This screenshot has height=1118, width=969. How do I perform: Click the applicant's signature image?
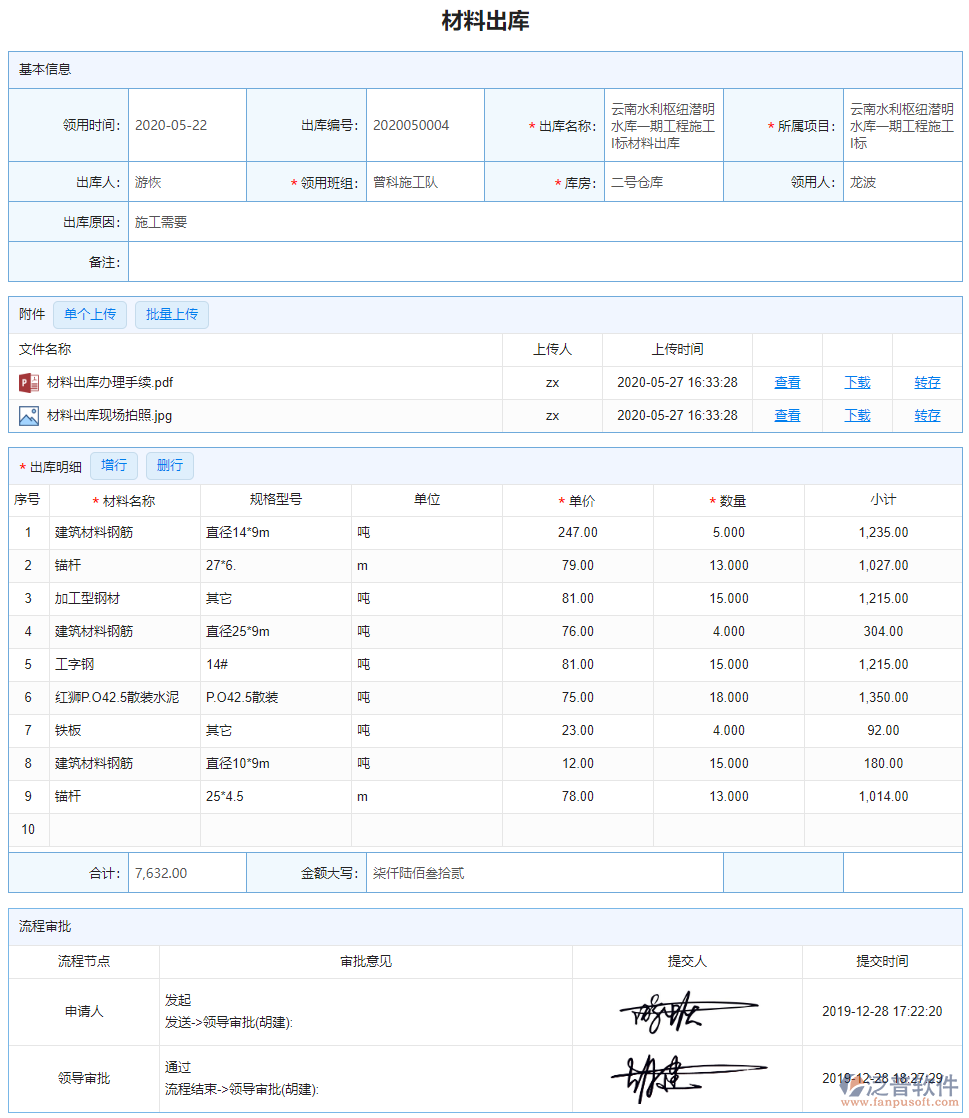687,1012
